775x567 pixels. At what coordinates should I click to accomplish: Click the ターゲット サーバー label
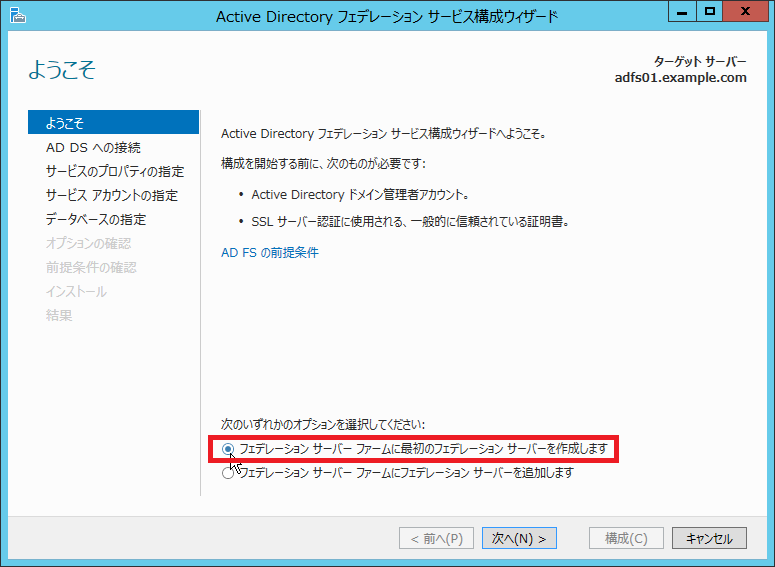point(700,62)
